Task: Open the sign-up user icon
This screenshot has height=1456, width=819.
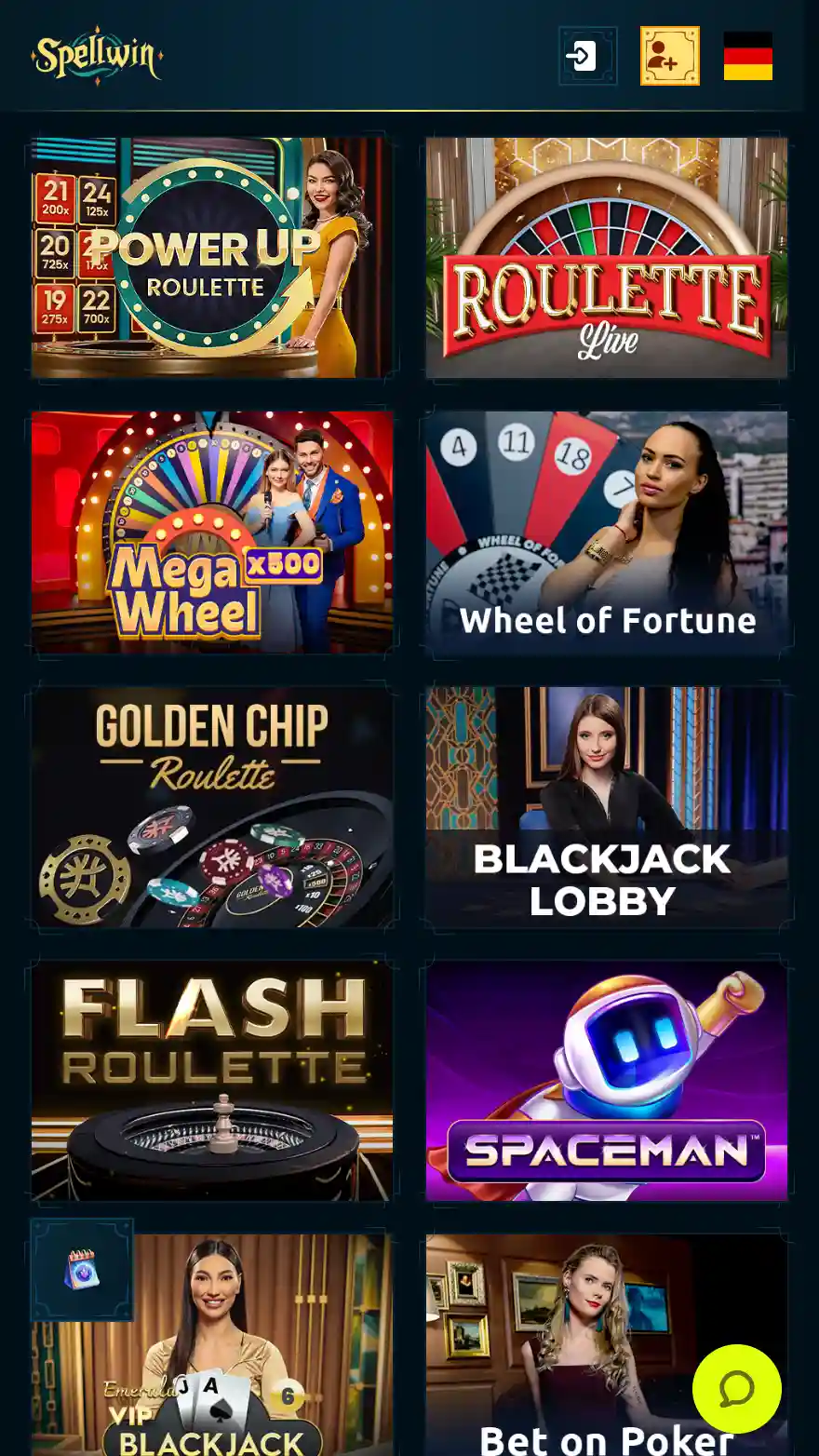Action: point(670,56)
